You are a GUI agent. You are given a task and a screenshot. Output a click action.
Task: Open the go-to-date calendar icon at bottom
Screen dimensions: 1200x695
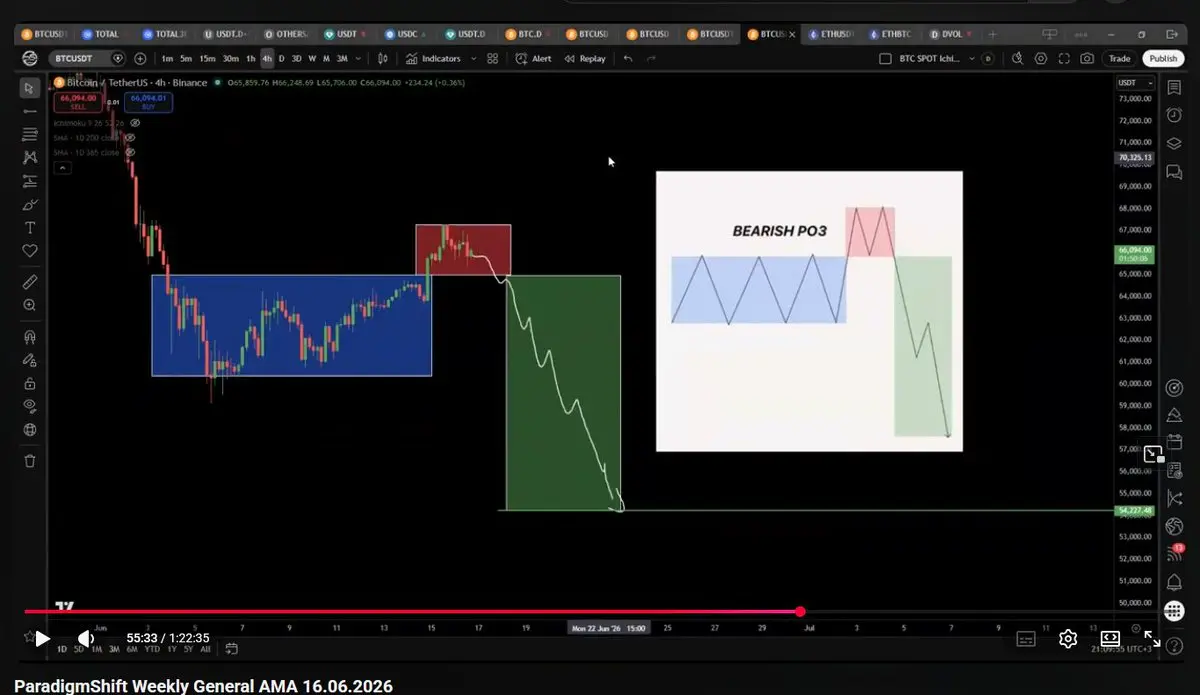click(232, 649)
